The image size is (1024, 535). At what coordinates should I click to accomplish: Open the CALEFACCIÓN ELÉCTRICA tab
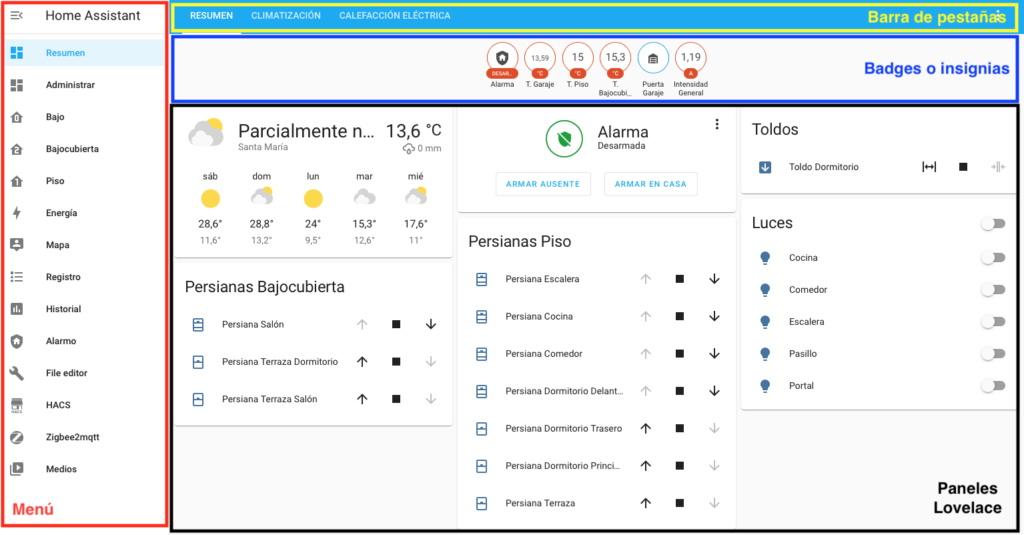point(394,16)
